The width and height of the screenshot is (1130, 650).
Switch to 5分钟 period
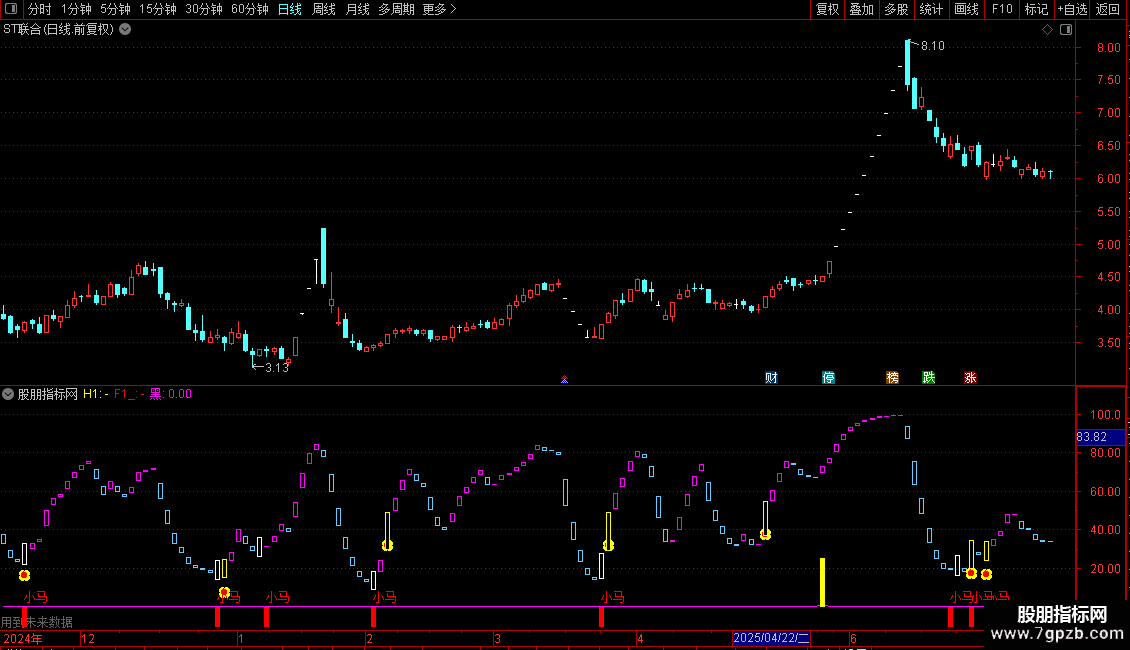(x=115, y=9)
